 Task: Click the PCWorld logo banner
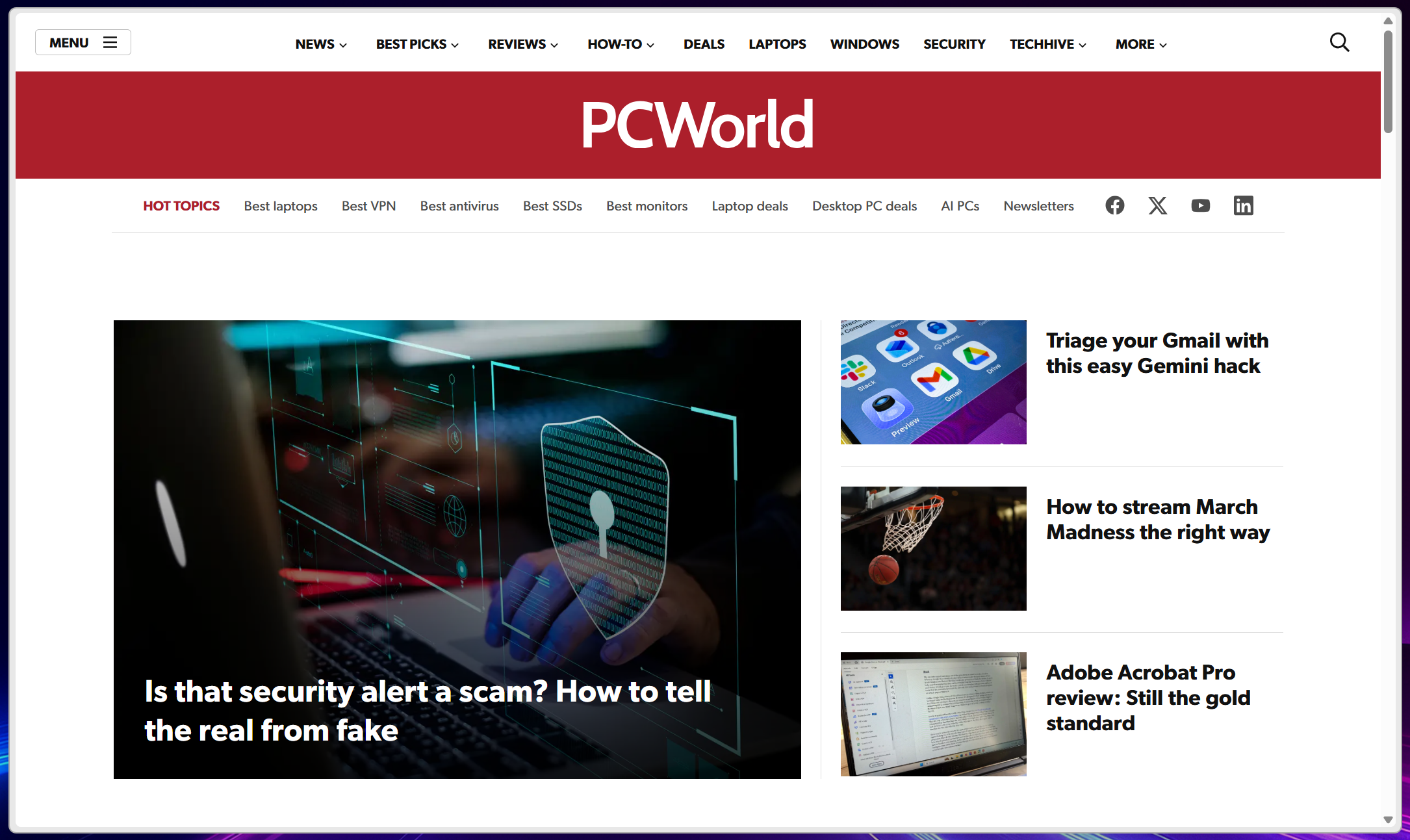pyautogui.click(x=697, y=125)
